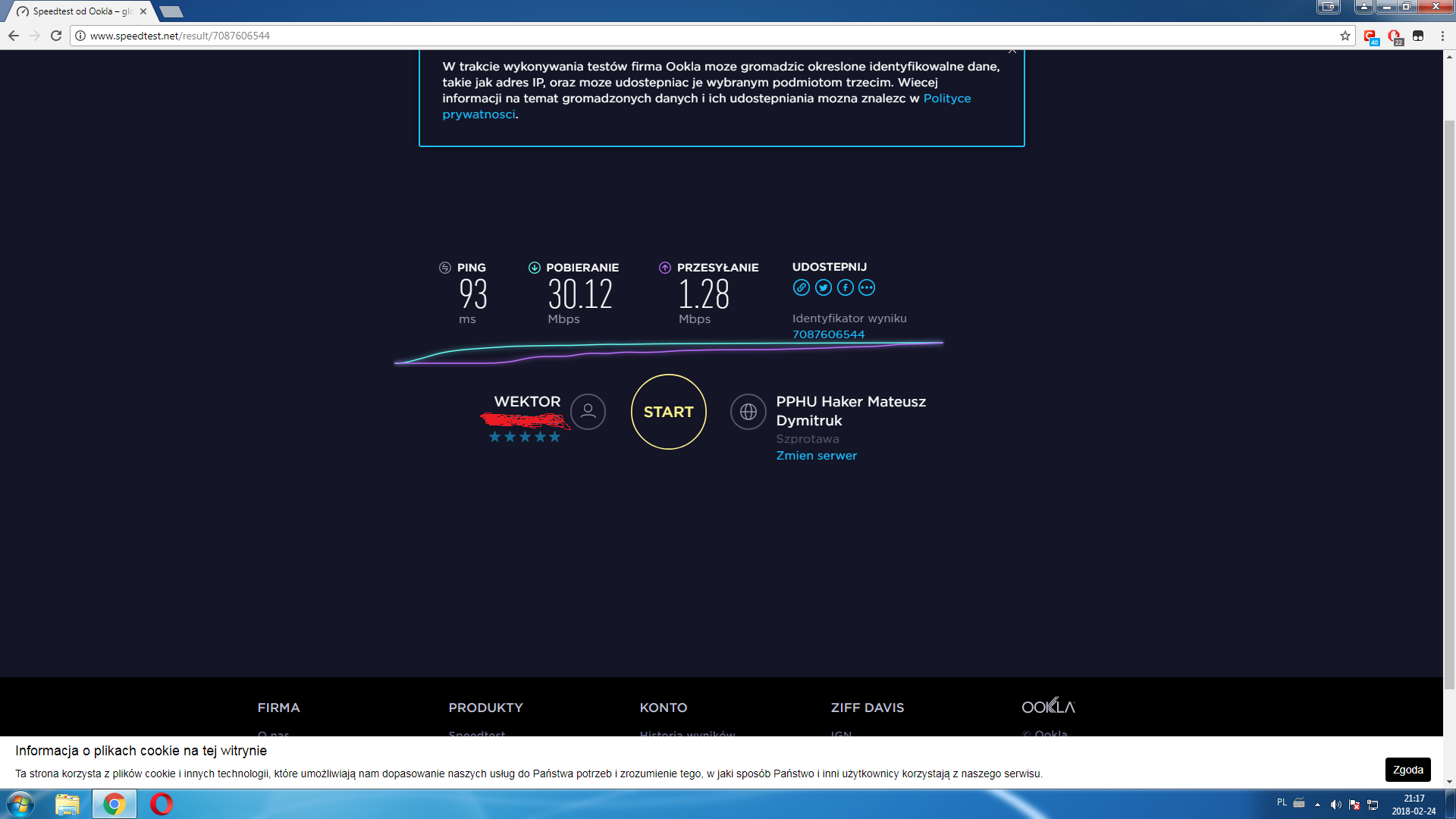
Task: Click the KONTO footer heading
Action: coord(664,708)
